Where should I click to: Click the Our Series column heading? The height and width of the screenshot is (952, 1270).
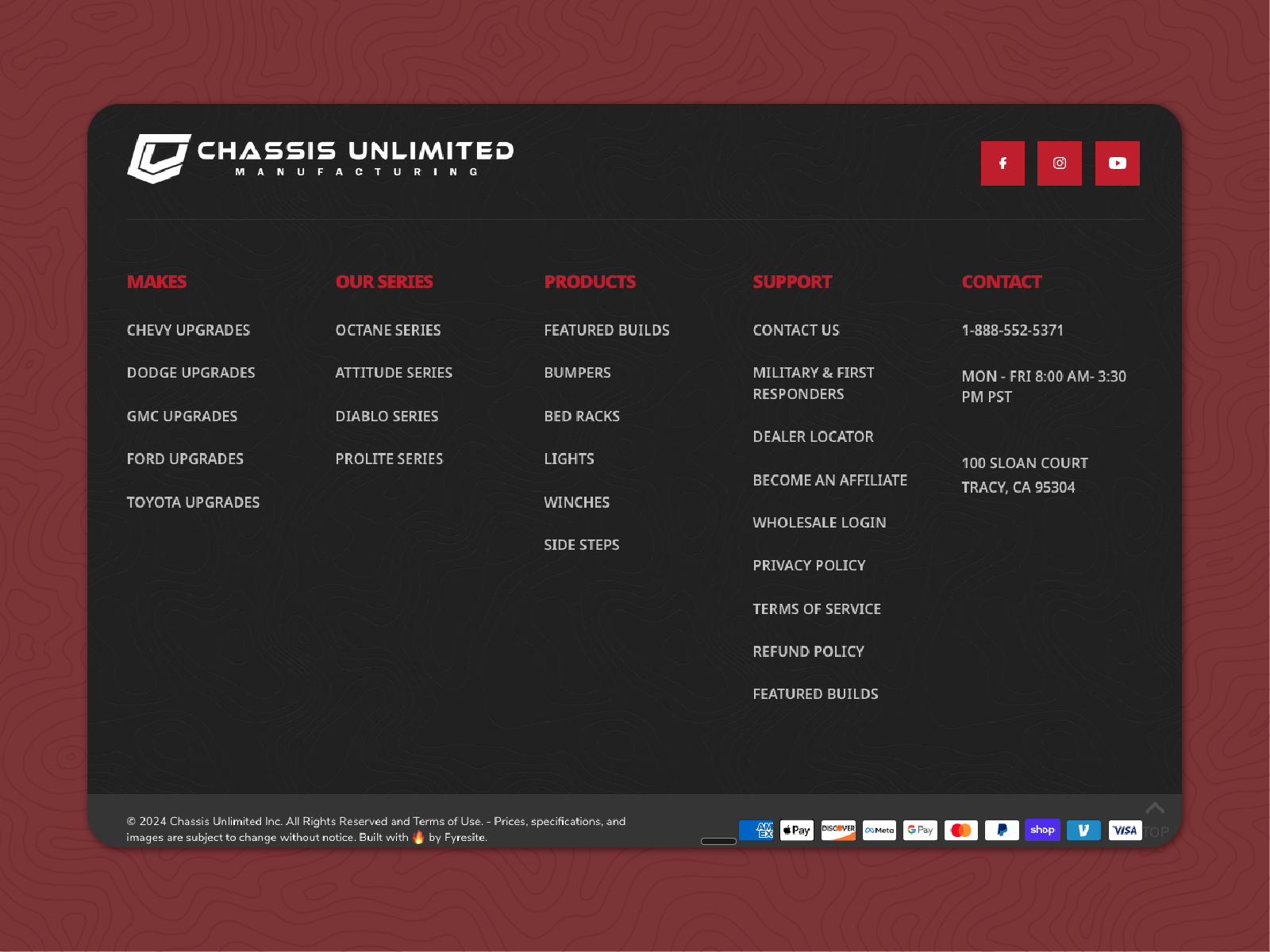coord(384,282)
